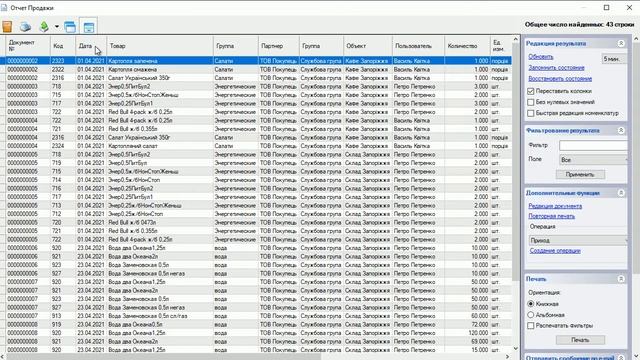
Task: Enable Быстрая редакция номенклатур checkbox
Action: click(x=531, y=113)
